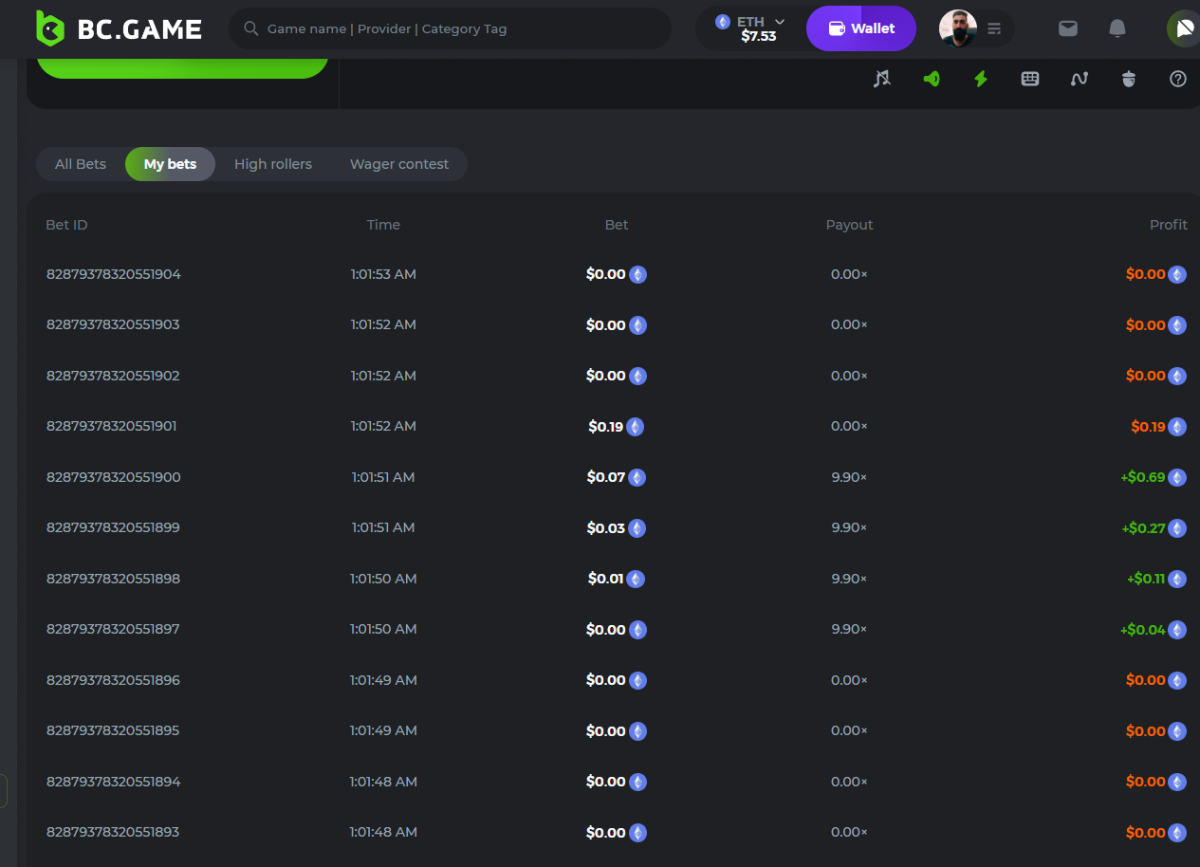Viewport: 1200px width, 867px height.
Task: Open the question mark help icon
Action: click(1178, 79)
